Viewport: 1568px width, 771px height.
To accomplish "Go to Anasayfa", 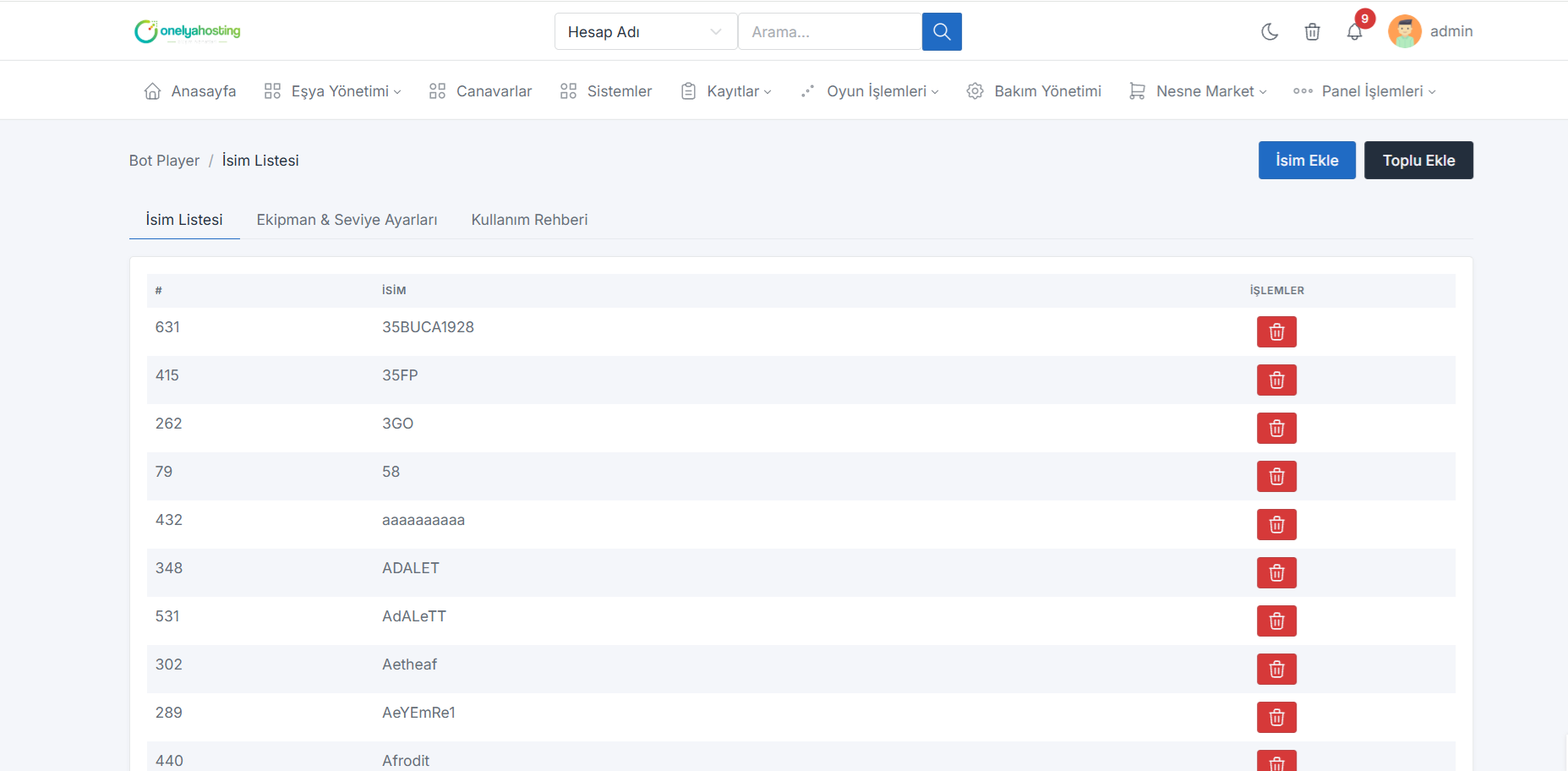I will [190, 91].
